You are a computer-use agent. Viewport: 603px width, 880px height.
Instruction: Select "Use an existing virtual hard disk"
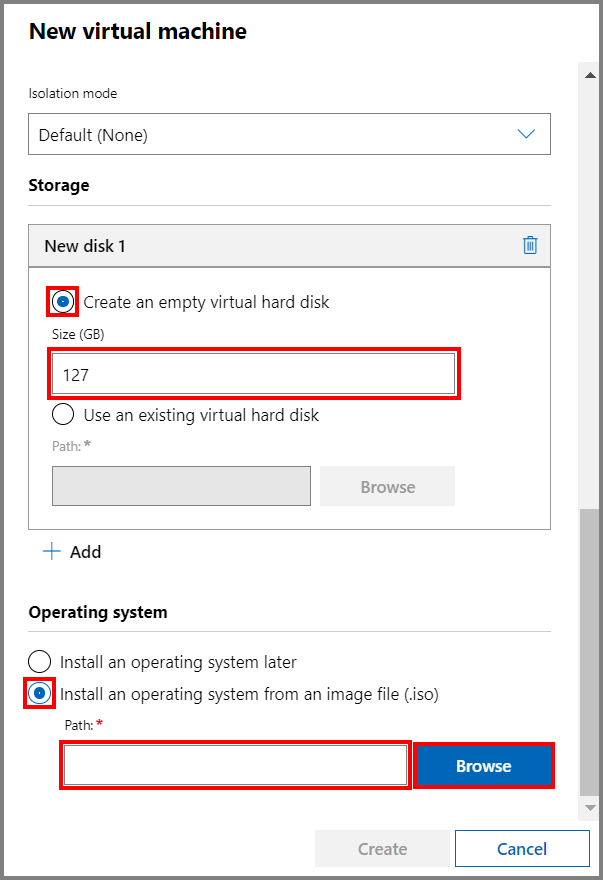coord(62,414)
